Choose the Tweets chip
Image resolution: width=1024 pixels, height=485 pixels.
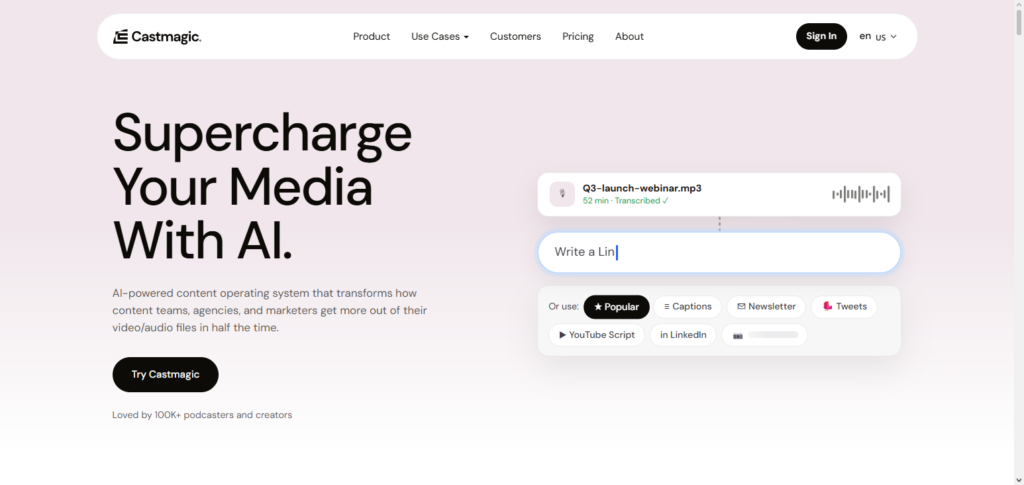[x=844, y=307]
